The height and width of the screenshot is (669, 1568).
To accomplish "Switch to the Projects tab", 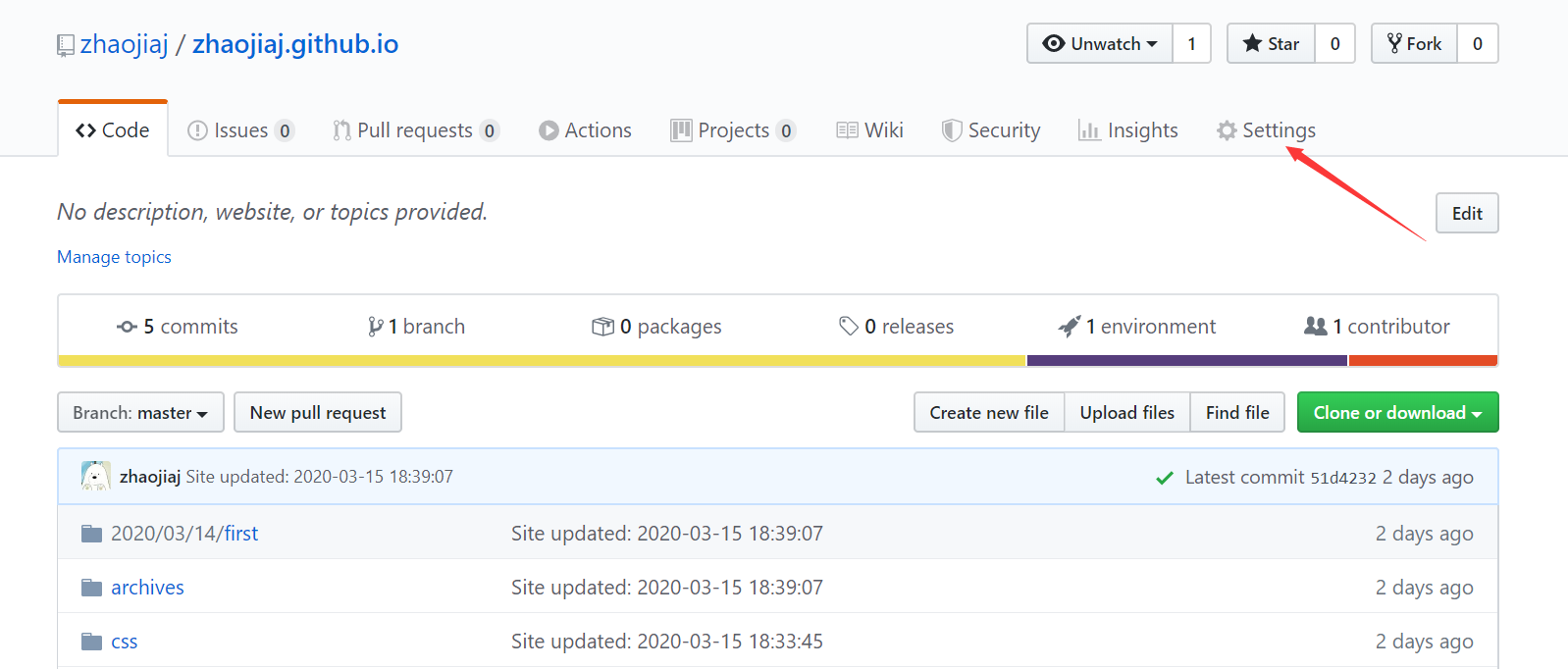I will (733, 130).
